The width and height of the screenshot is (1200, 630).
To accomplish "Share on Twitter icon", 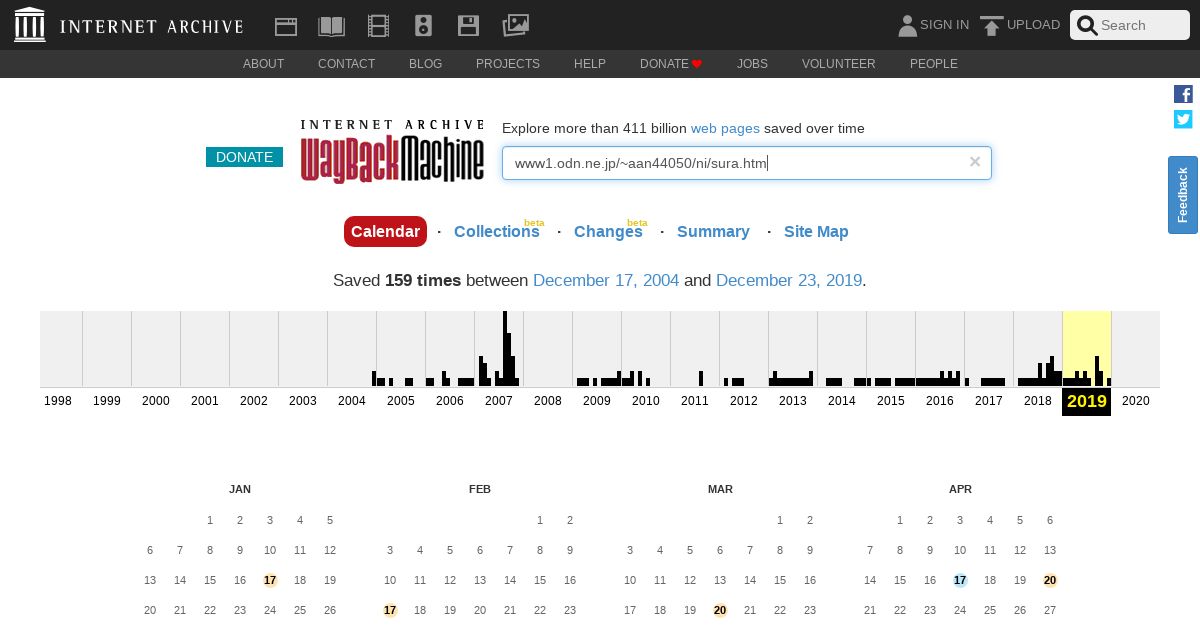I will coord(1183,119).
